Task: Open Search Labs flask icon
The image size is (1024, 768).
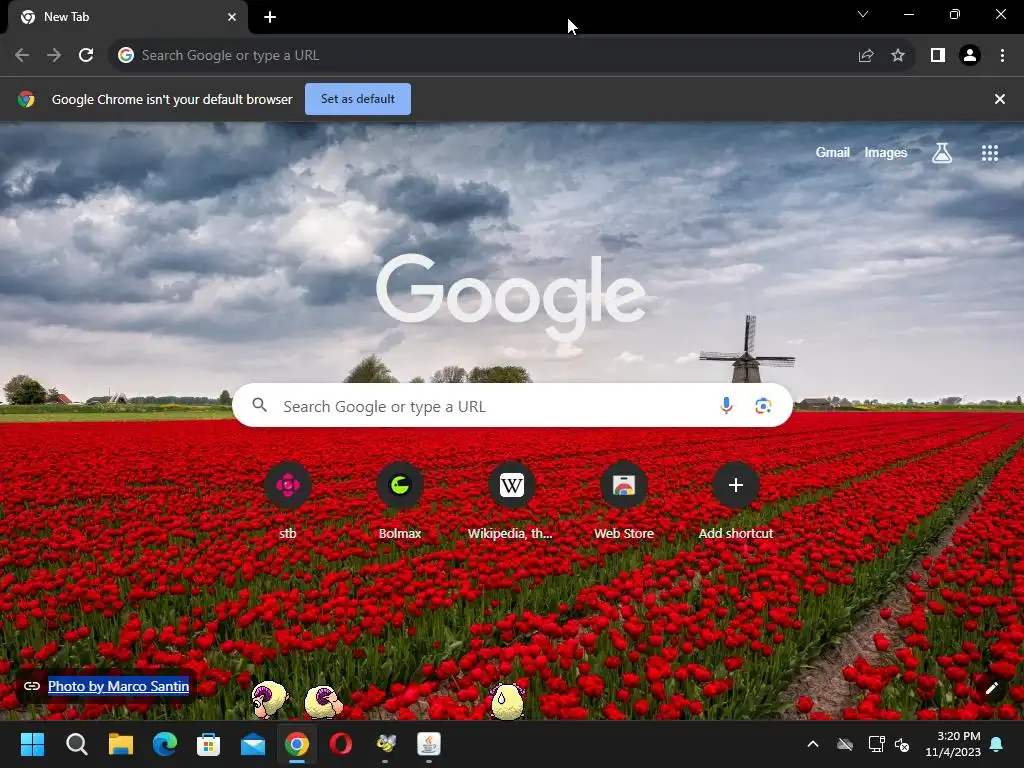Action: click(941, 153)
